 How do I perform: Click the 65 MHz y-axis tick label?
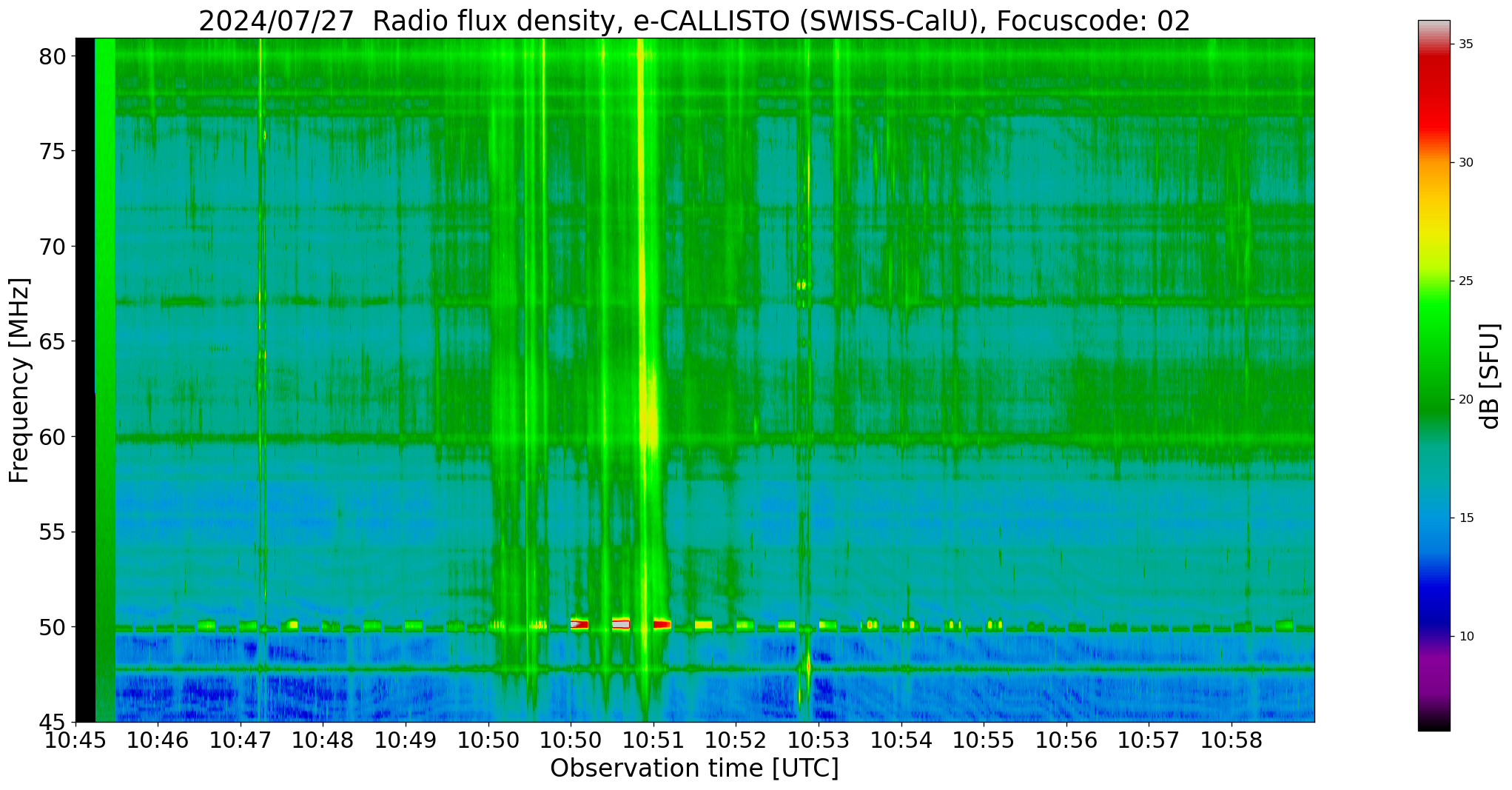53,341
